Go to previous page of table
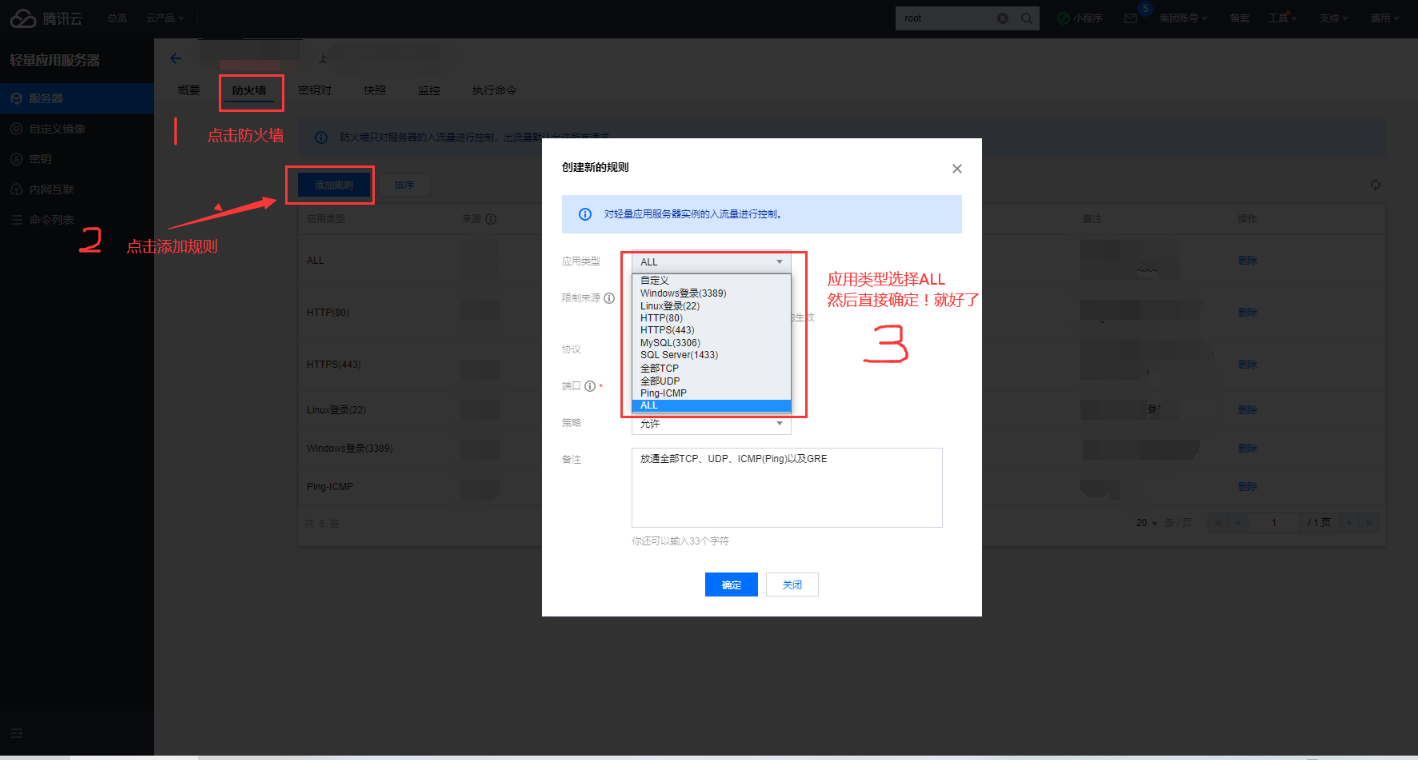The image size is (1418, 760). (1240, 523)
